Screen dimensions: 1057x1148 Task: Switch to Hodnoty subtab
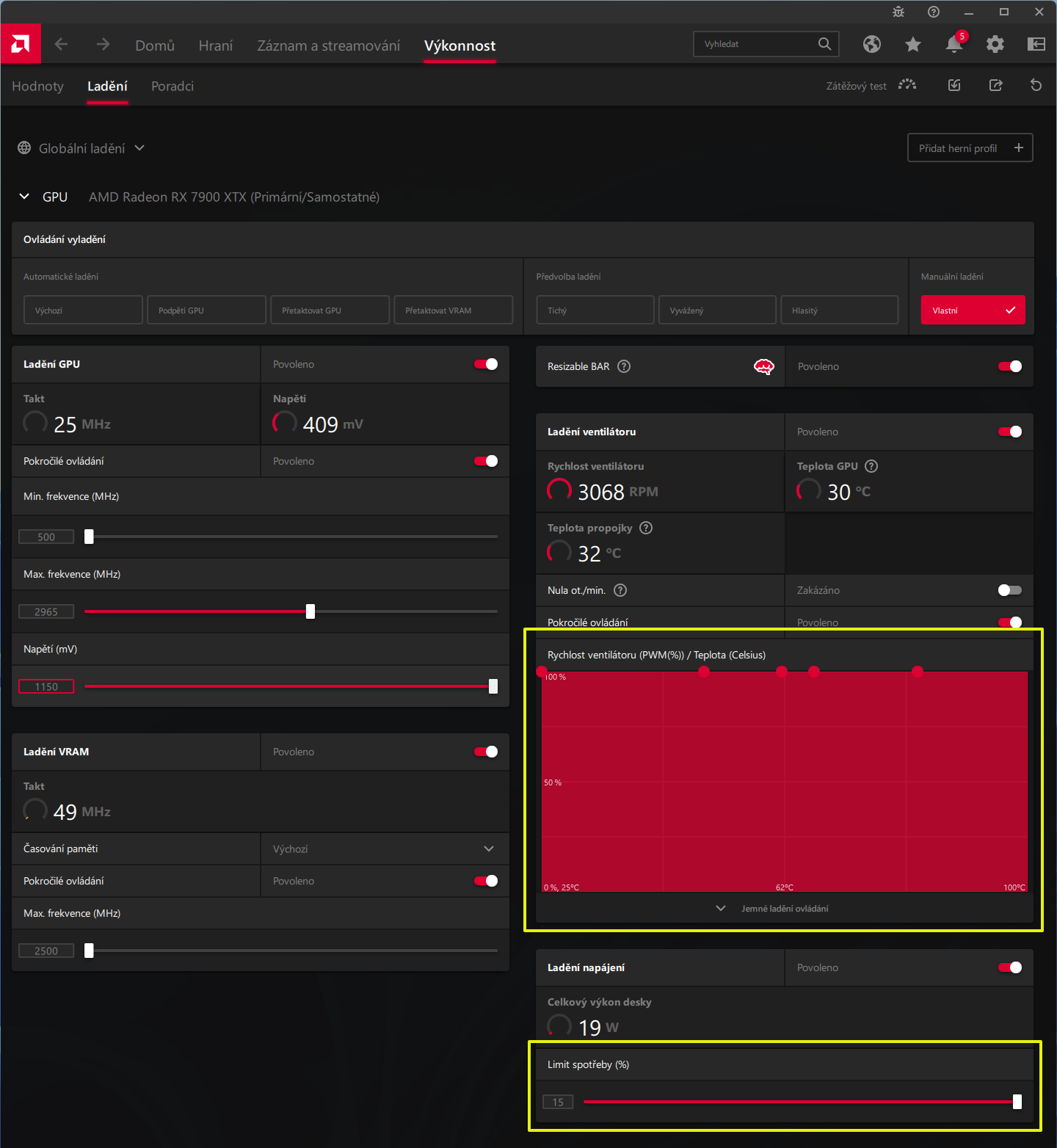pyautogui.click(x=38, y=86)
